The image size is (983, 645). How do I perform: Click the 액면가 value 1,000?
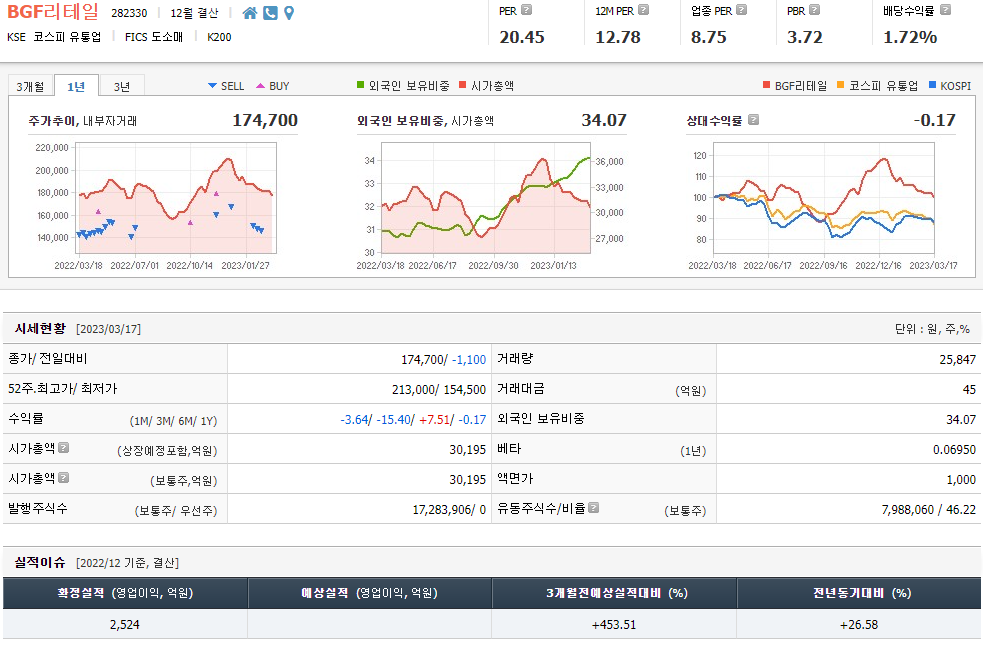click(x=961, y=480)
